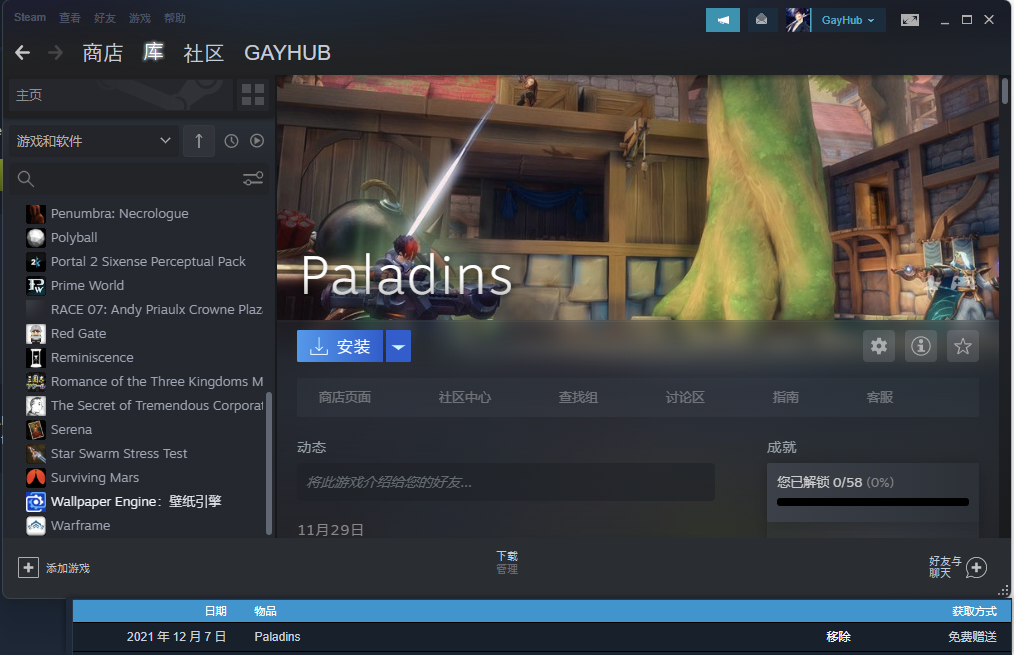Open the GayHub account dropdown

(848, 20)
